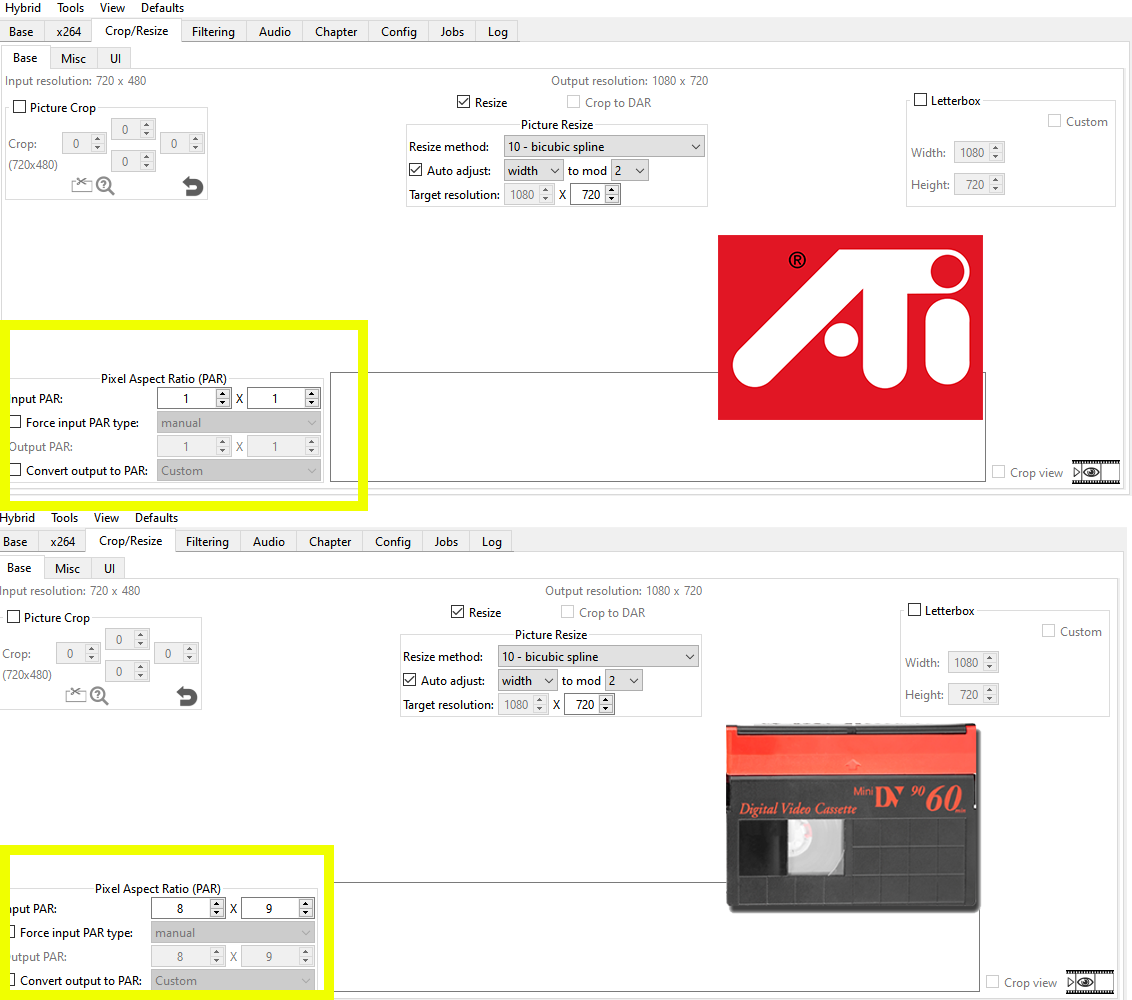Screen dimensions: 1132x1000
Task: Open Hybrid menu in upper window
Action: [x=23, y=8]
